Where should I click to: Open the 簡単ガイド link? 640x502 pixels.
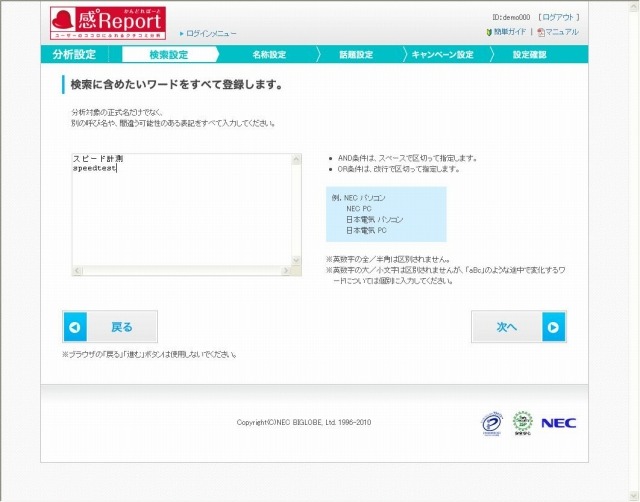tap(510, 31)
